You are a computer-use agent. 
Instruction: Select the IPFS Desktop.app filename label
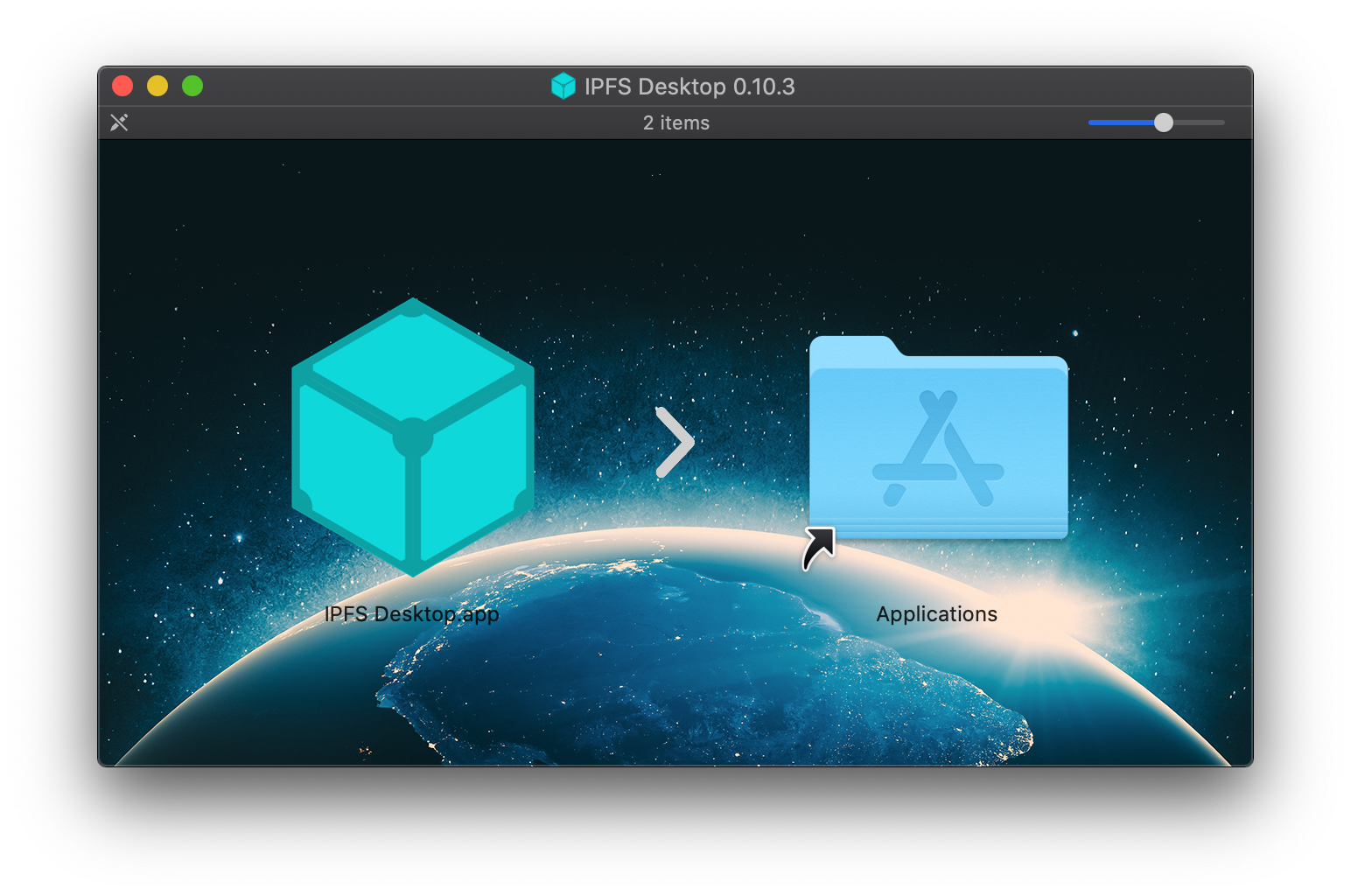[412, 613]
